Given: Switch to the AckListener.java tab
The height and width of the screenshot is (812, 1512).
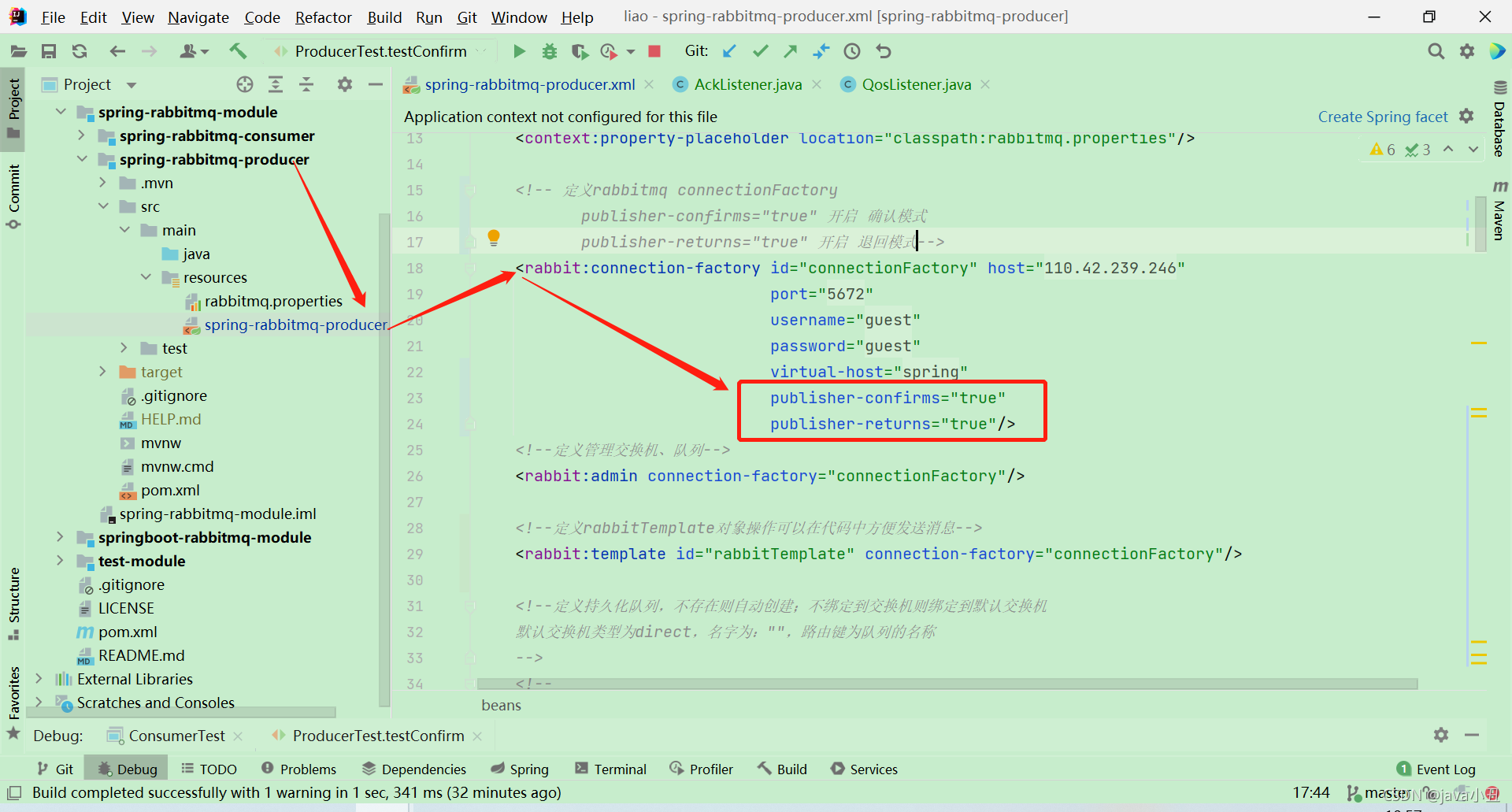Looking at the screenshot, I should tap(748, 84).
